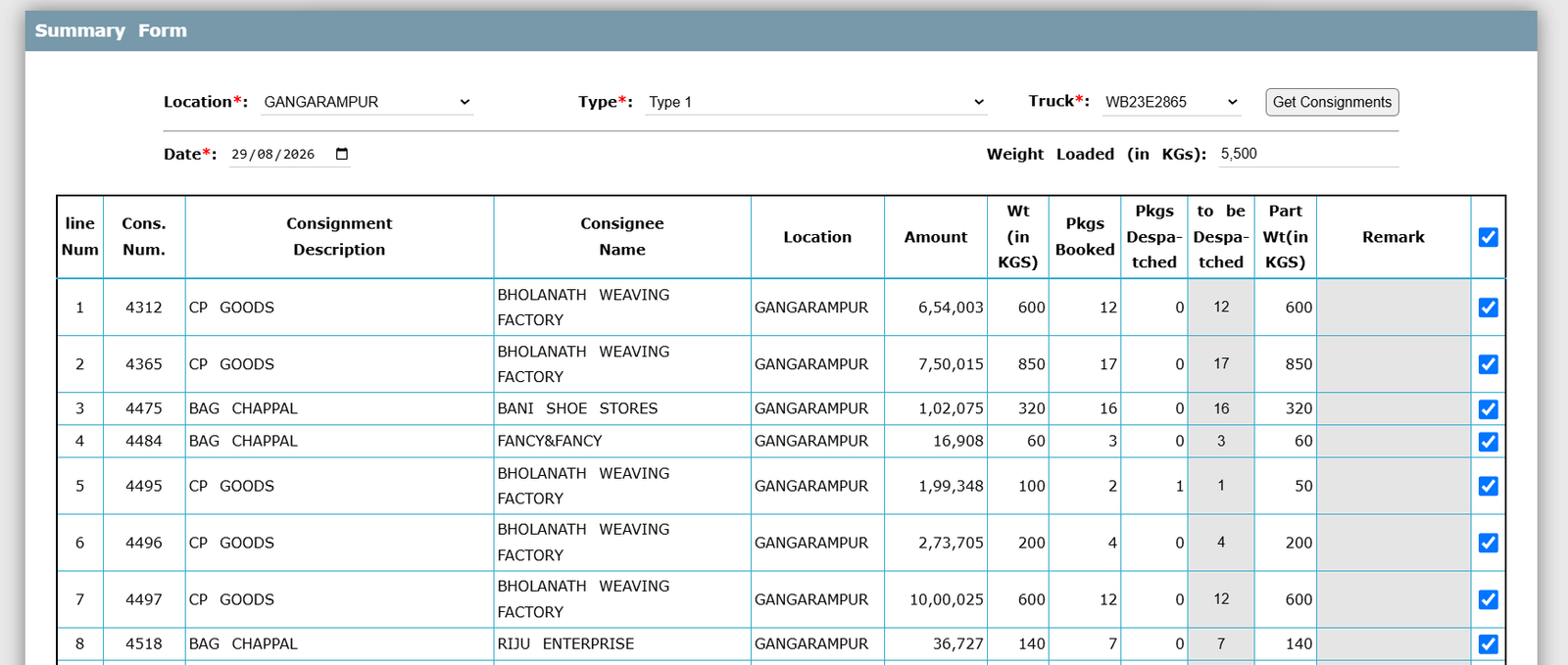
Task: Click the Cons. Num. column header
Action: (144, 237)
